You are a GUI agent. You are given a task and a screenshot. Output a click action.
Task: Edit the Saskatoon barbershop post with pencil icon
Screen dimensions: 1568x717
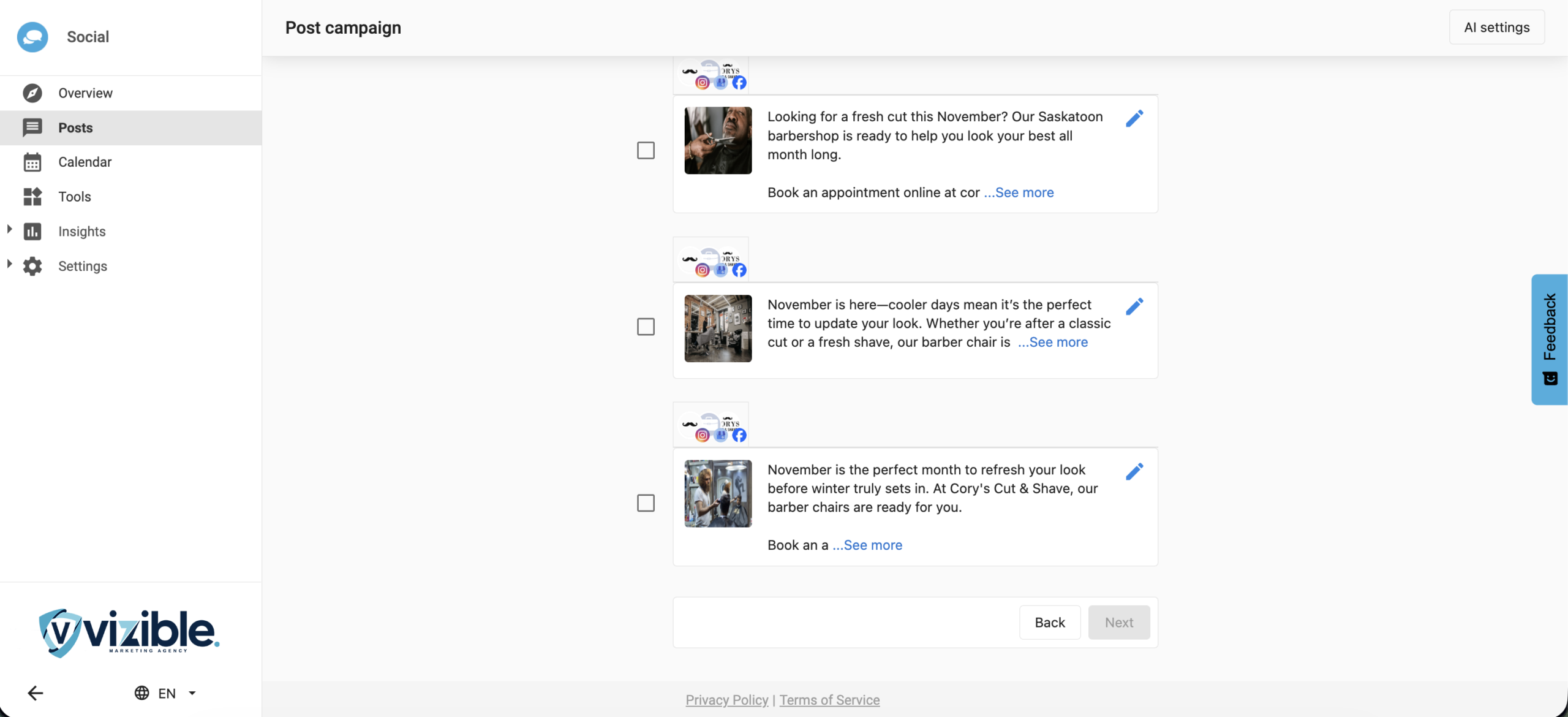1134,118
